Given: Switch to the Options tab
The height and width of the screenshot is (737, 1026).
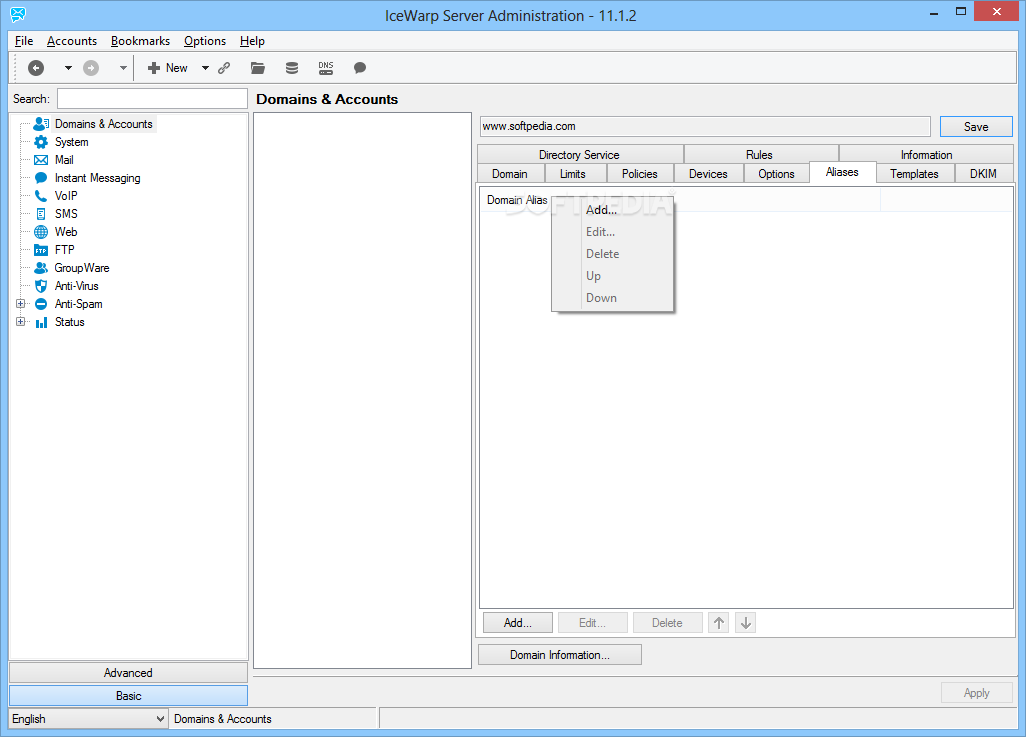Looking at the screenshot, I should click(776, 173).
